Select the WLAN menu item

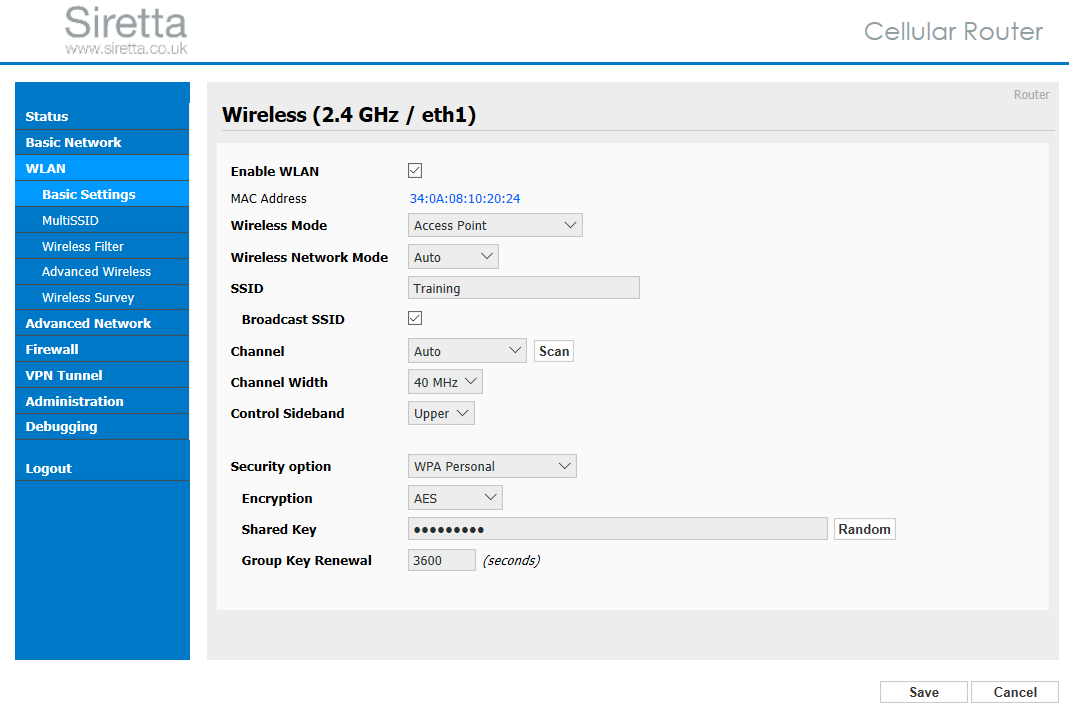point(102,168)
